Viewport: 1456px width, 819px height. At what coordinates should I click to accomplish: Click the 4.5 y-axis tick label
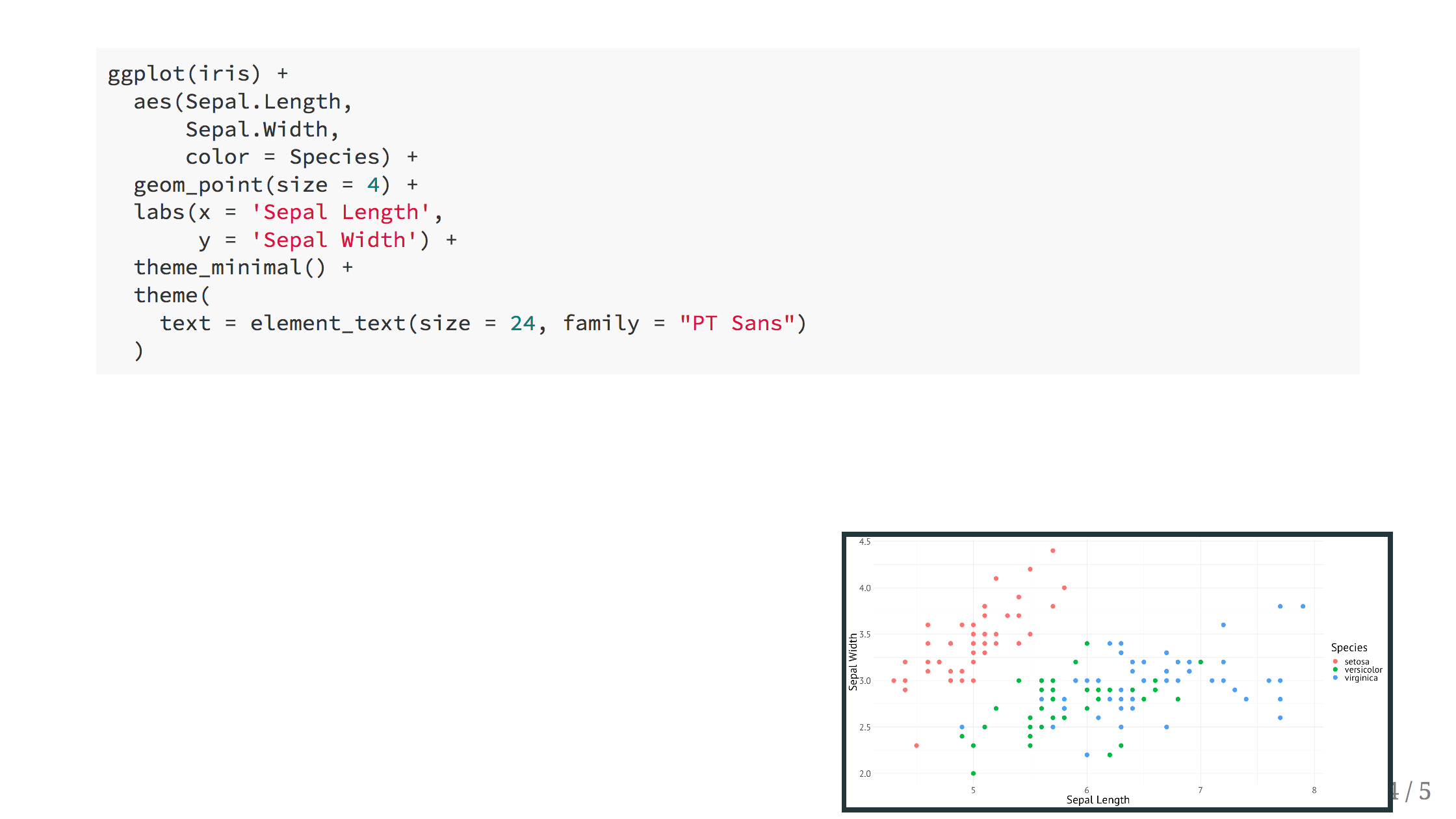click(x=864, y=541)
